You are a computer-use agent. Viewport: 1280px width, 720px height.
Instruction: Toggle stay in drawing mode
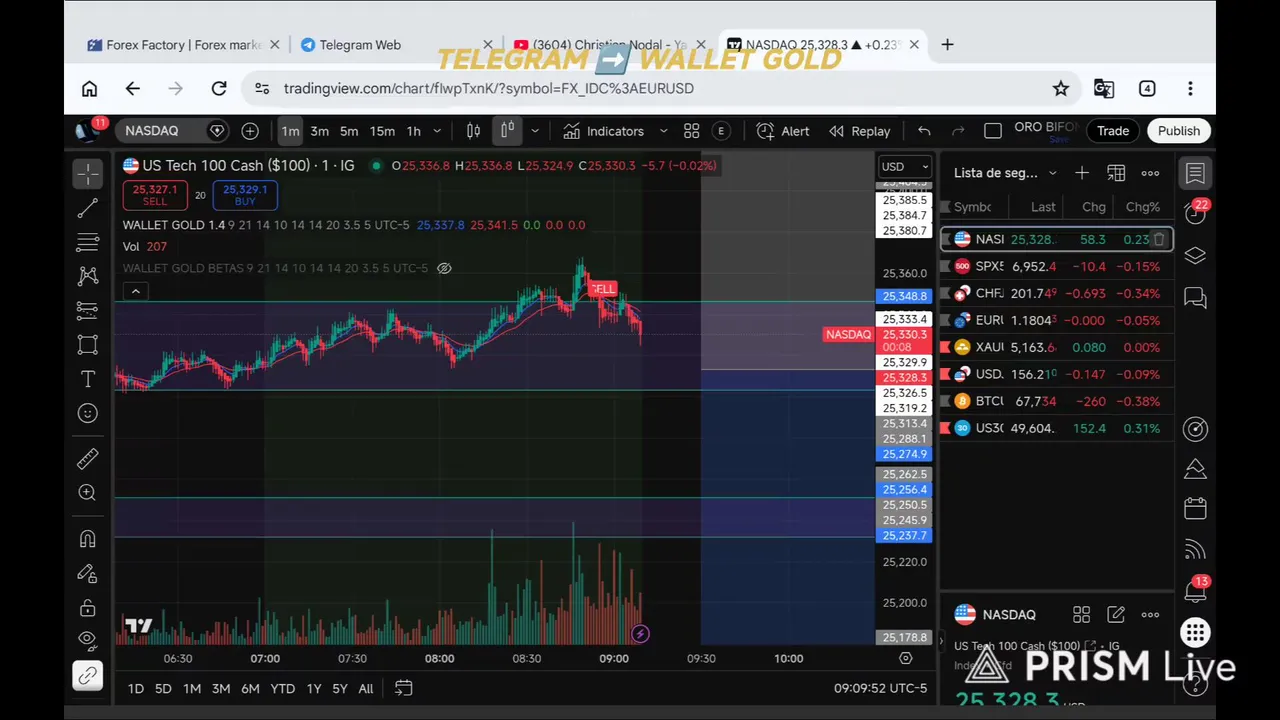point(88,574)
